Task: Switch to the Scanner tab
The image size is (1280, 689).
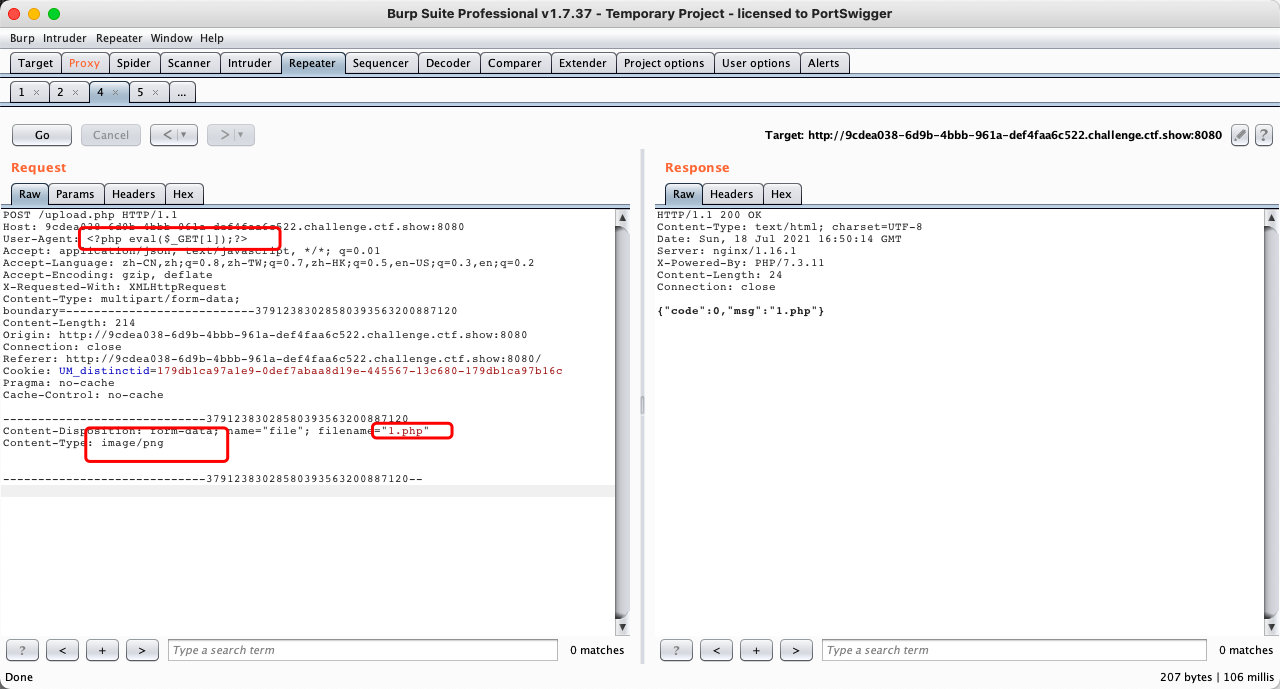Action: 189,63
